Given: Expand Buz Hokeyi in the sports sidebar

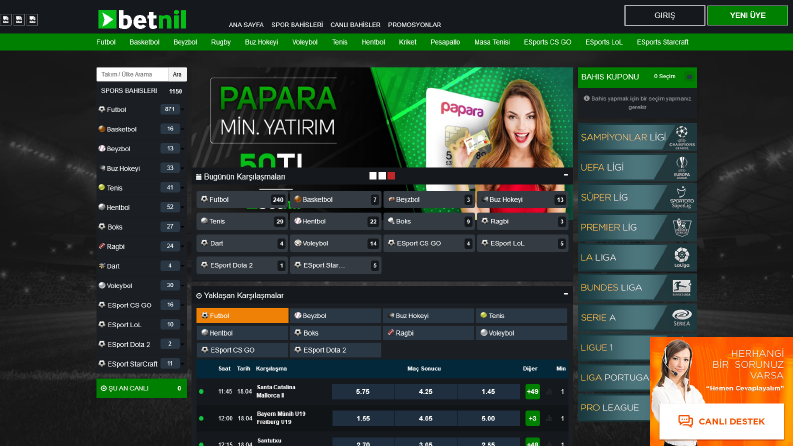Looking at the screenshot, I should (x=142, y=168).
